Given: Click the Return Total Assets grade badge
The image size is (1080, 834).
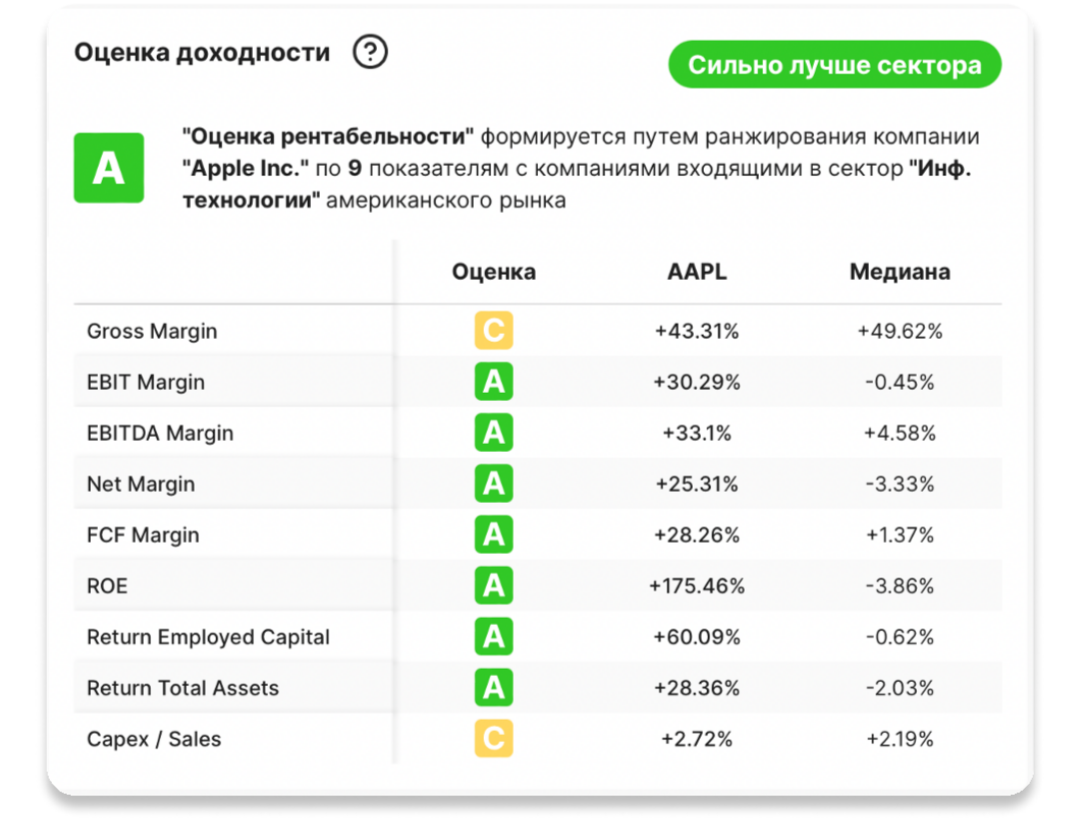Looking at the screenshot, I should pyautogui.click(x=494, y=688).
